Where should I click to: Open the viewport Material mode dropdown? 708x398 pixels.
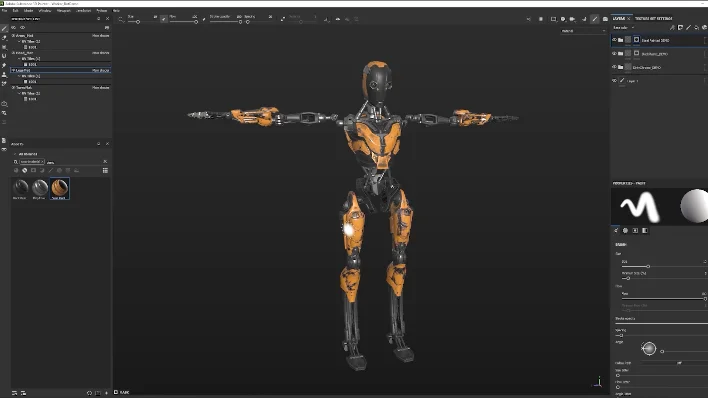583,31
